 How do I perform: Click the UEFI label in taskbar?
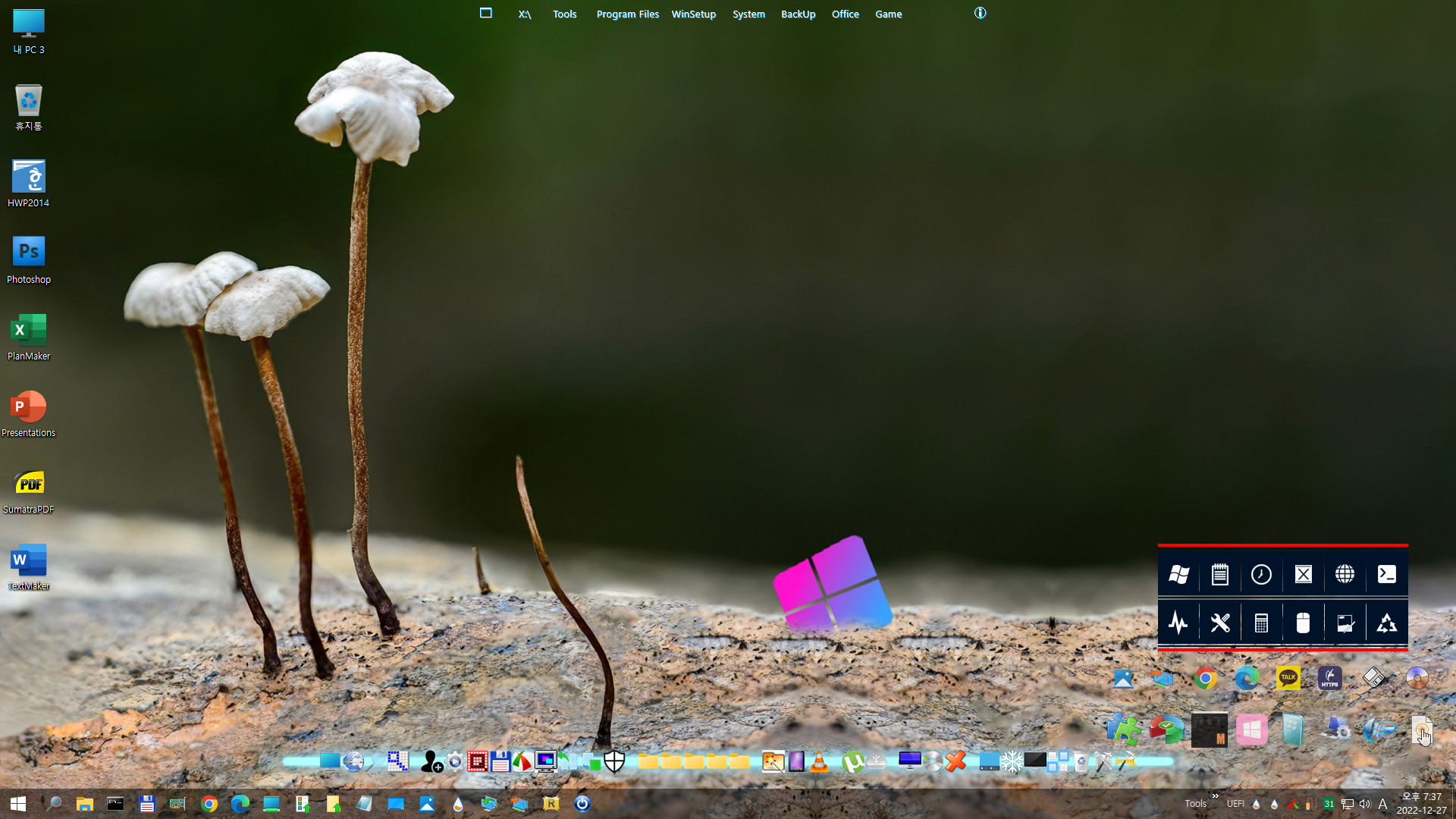tap(1235, 804)
